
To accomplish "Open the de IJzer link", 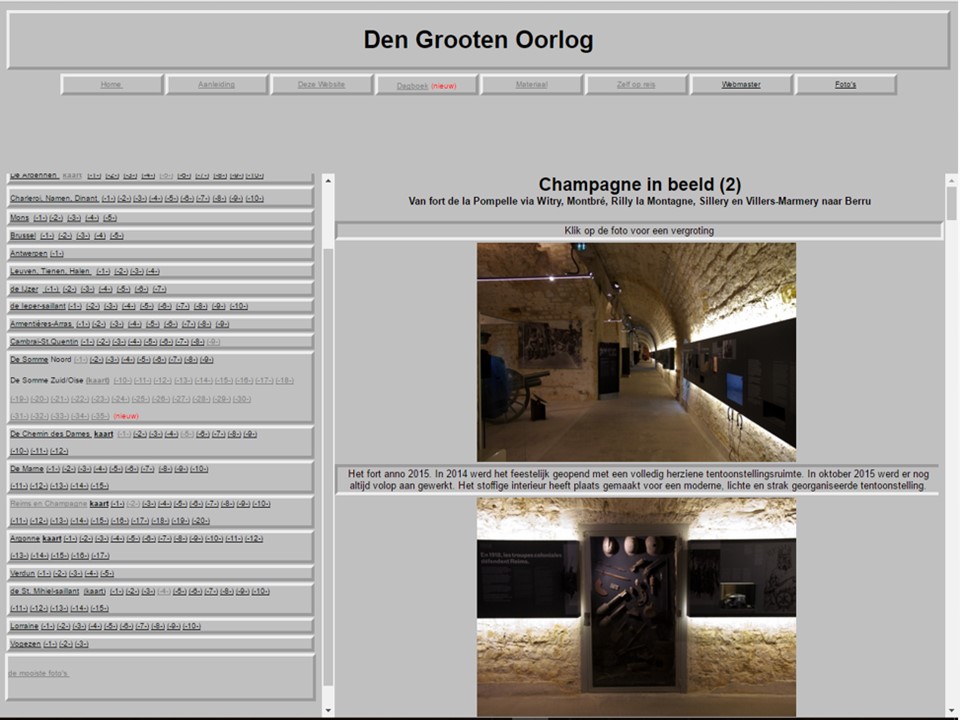I will 24,289.
